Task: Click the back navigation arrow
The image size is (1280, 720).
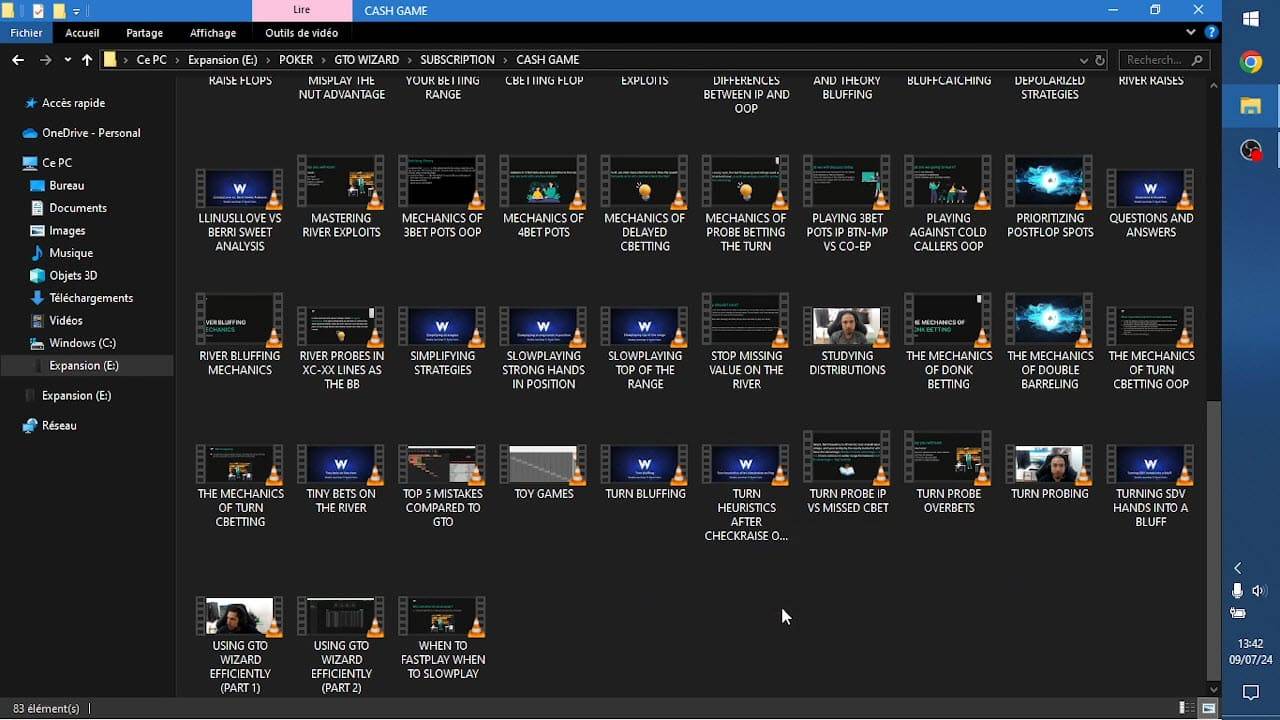Action: (18, 60)
